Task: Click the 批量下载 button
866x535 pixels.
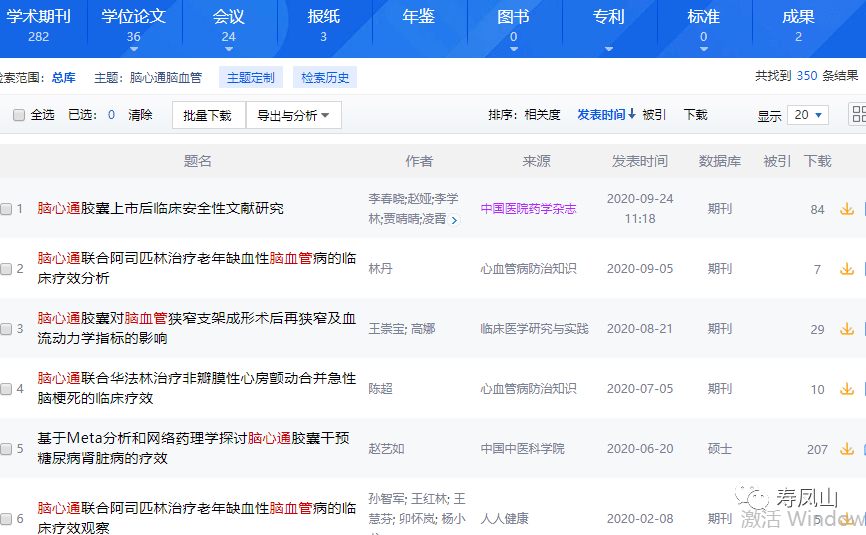Action: point(208,115)
